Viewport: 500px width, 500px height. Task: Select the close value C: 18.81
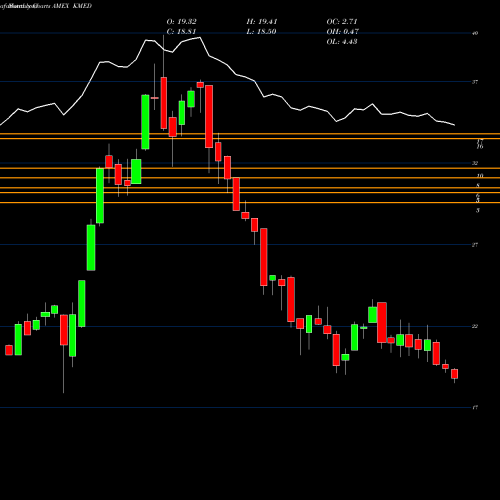coord(181,32)
